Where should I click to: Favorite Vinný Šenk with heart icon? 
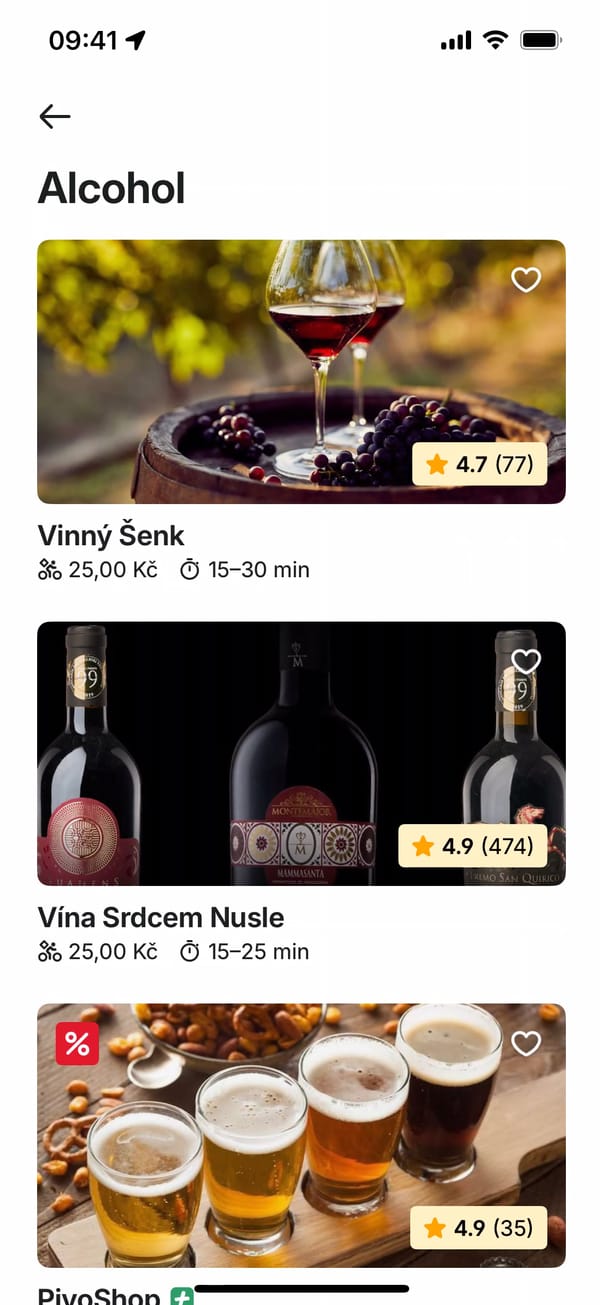(x=526, y=280)
